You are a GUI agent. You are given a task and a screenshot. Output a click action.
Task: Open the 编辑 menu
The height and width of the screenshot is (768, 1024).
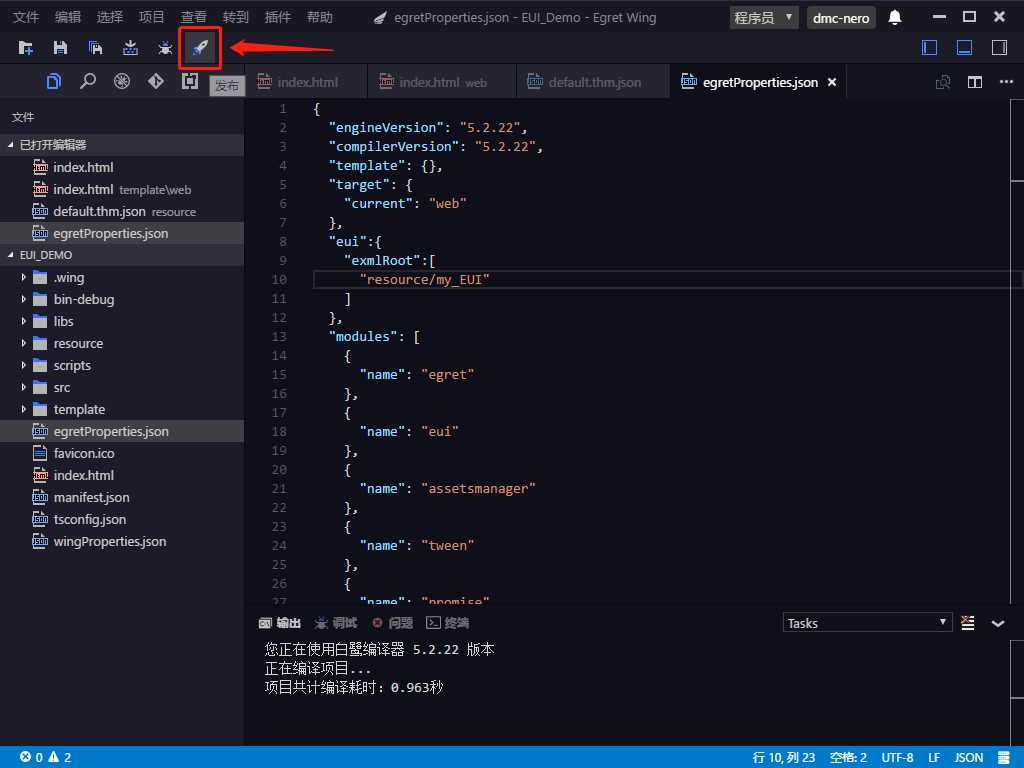pyautogui.click(x=68, y=17)
